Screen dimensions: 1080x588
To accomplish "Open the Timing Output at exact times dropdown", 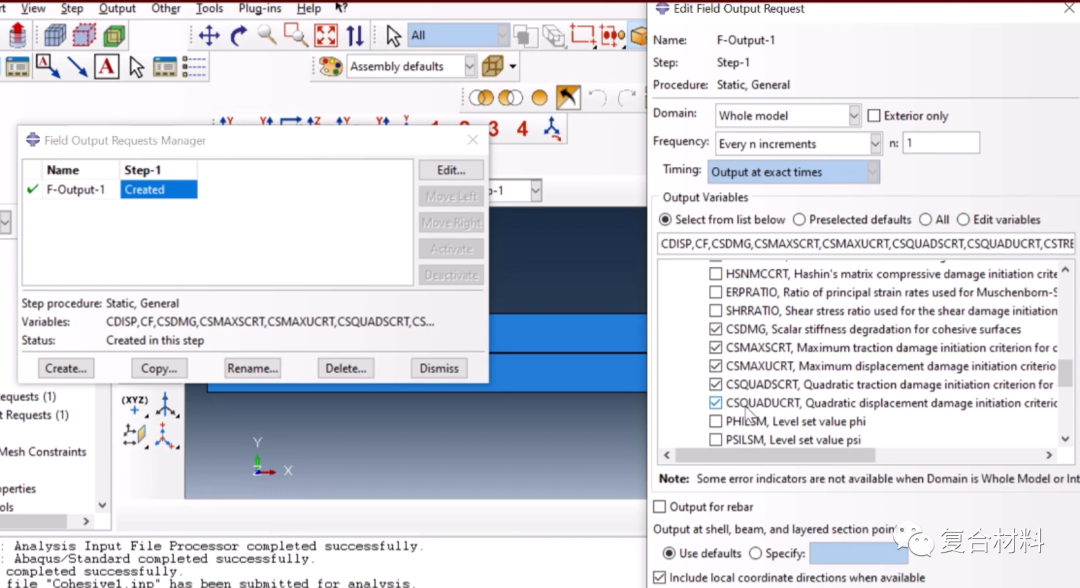I will [793, 171].
